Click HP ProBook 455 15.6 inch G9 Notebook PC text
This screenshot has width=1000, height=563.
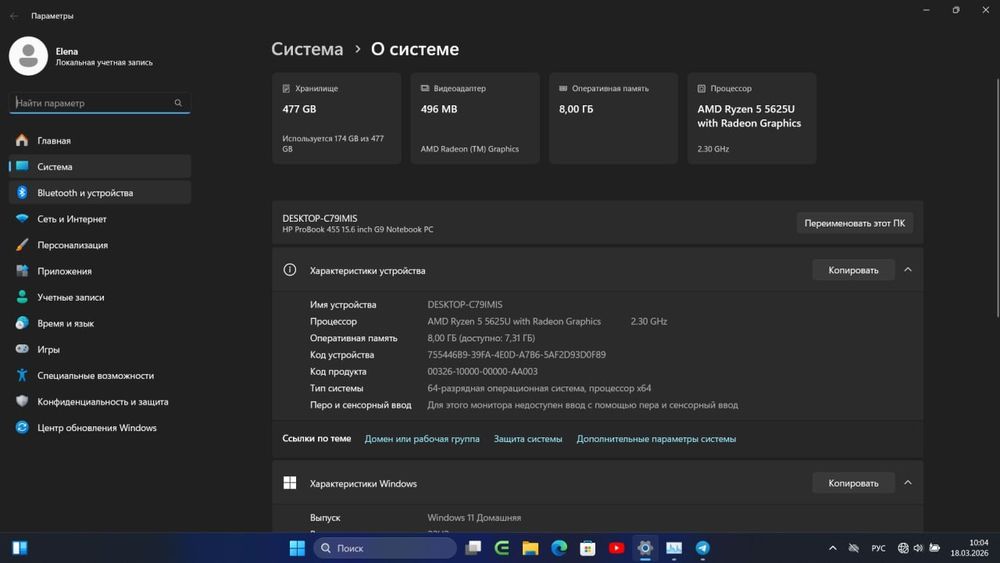coord(358,230)
